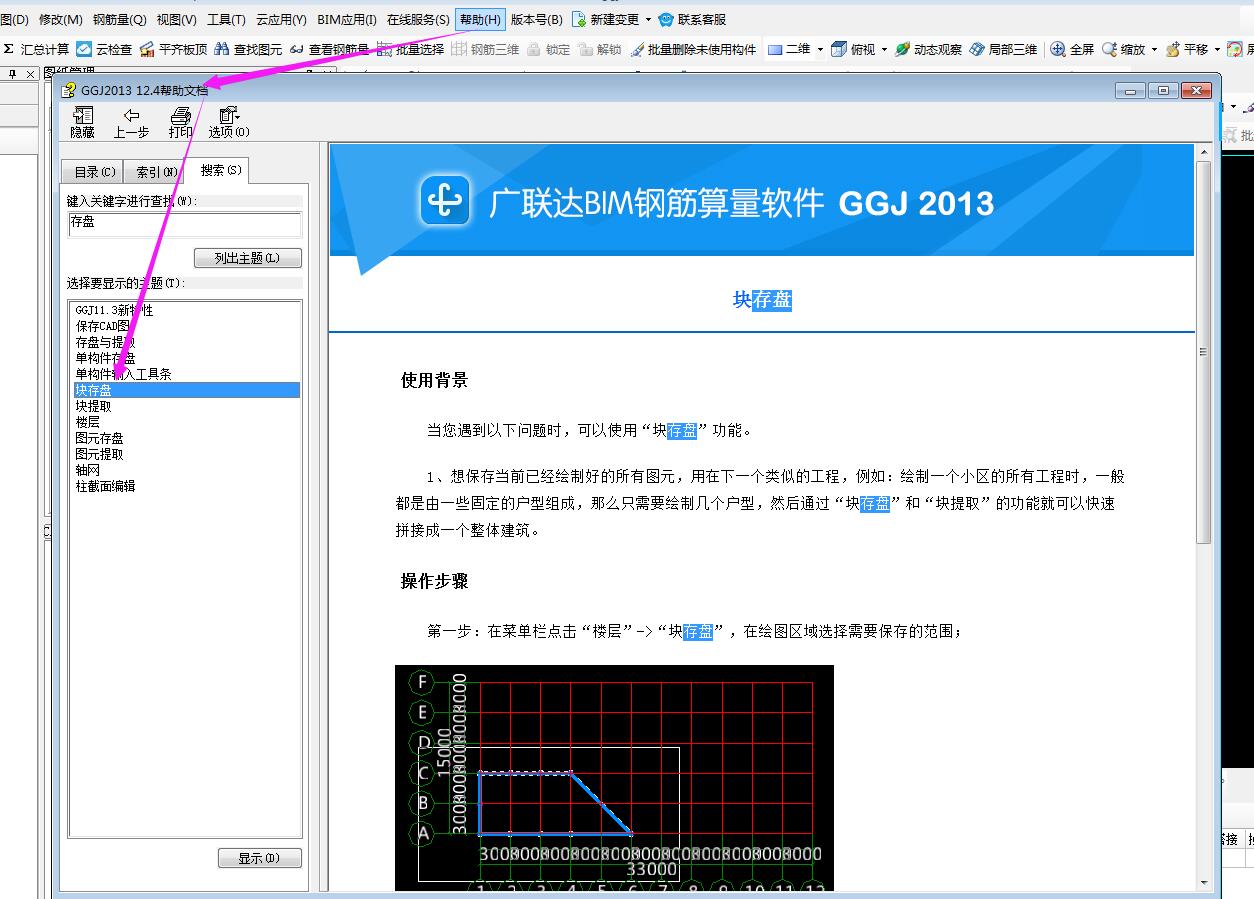
Task: Click scroll down arrow of help content
Action: (x=1203, y=883)
